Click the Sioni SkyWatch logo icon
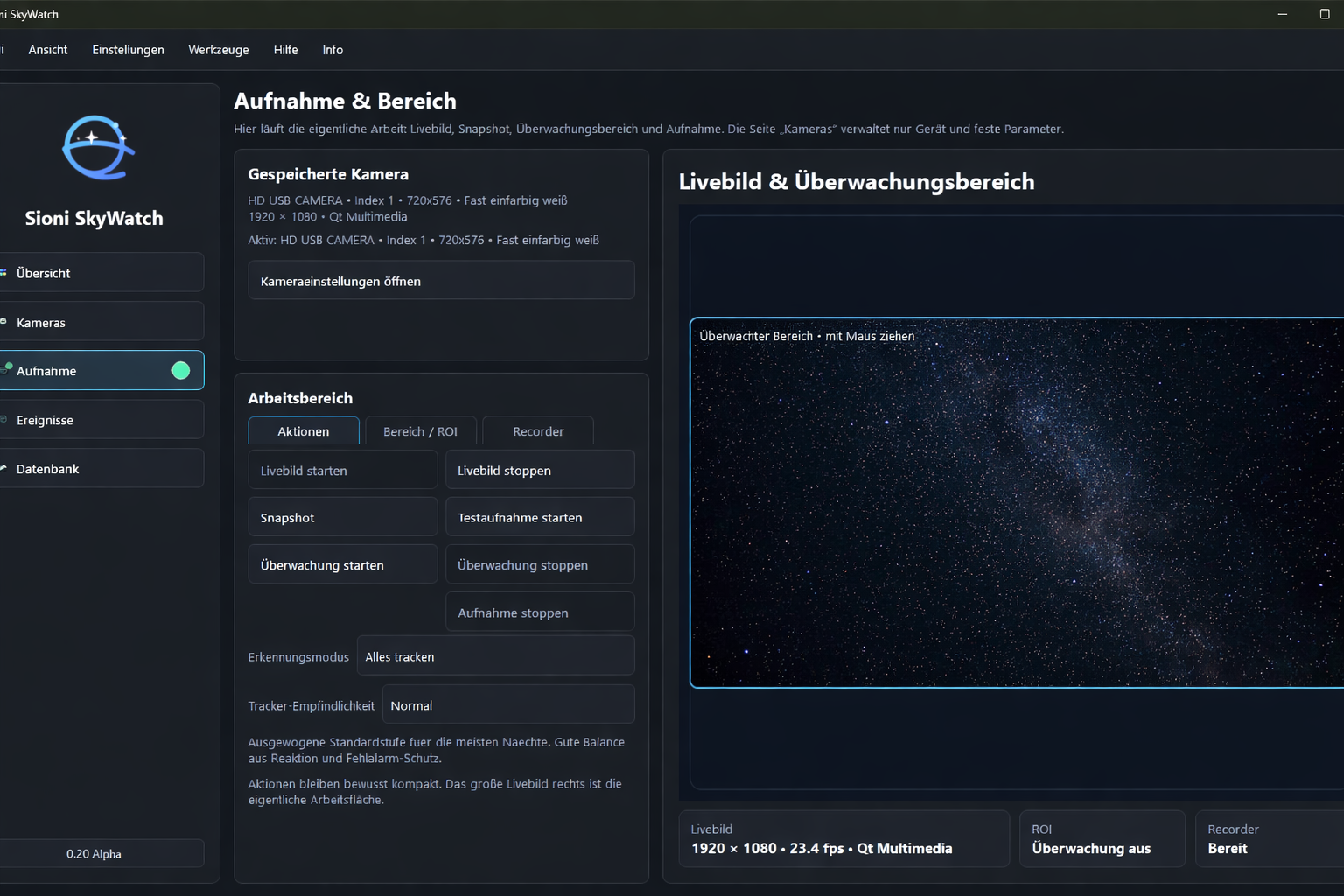Viewport: 1344px width, 896px height. tap(97, 147)
